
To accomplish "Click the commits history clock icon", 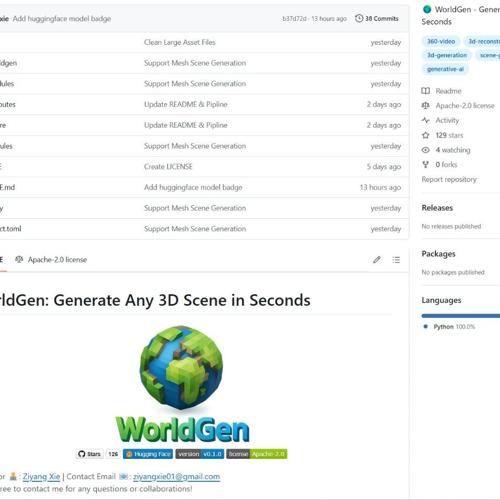I will [359, 18].
